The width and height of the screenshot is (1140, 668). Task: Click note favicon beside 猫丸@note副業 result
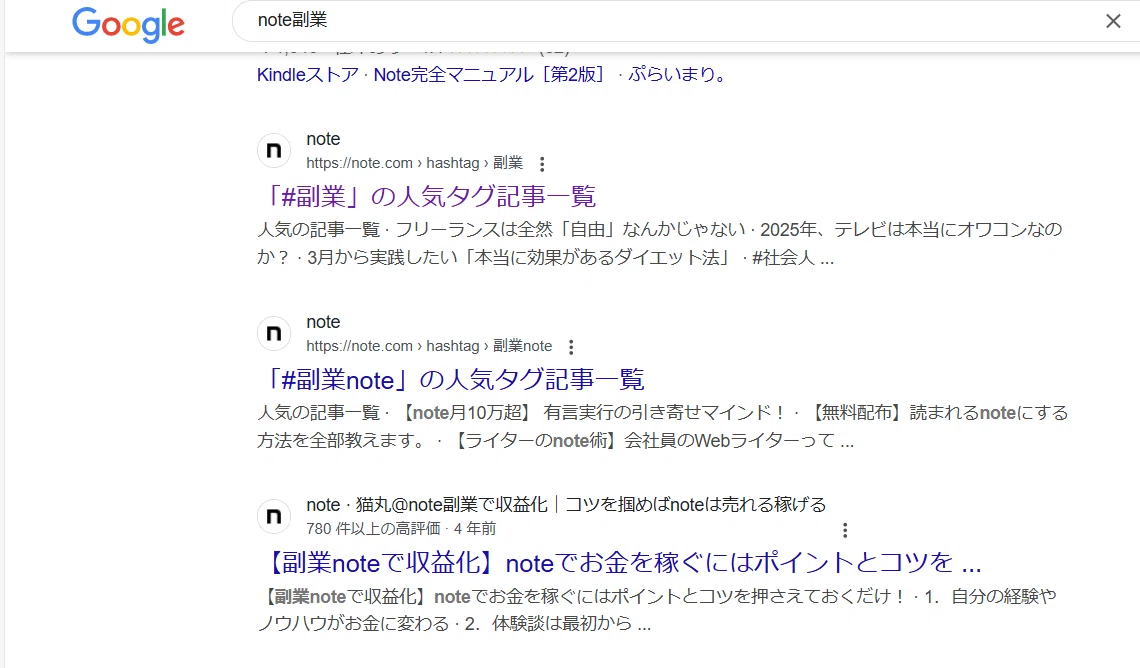pos(274,517)
